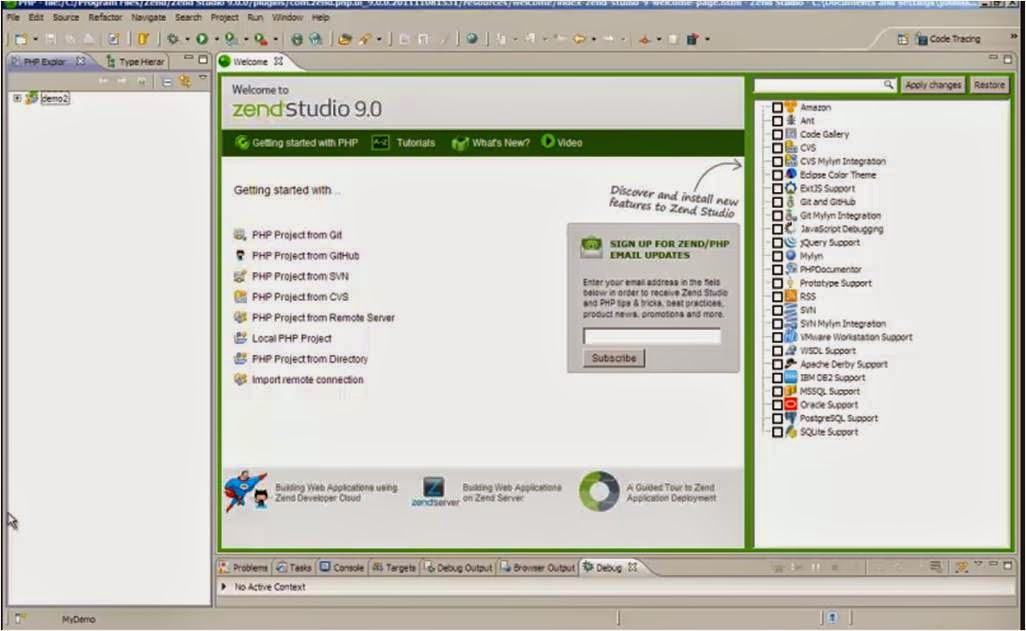Check the SQLite Support checkbox
Viewport: 1026px width, 631px height.
click(x=777, y=432)
